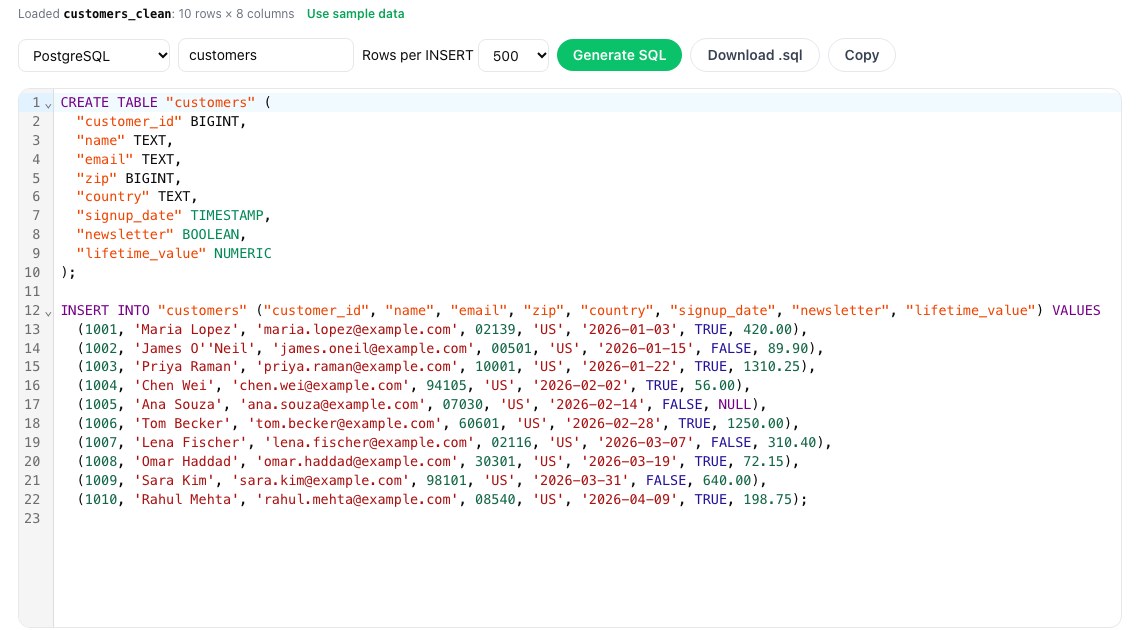Collapse the CREATE TABLE block fold arrow

(x=48, y=104)
